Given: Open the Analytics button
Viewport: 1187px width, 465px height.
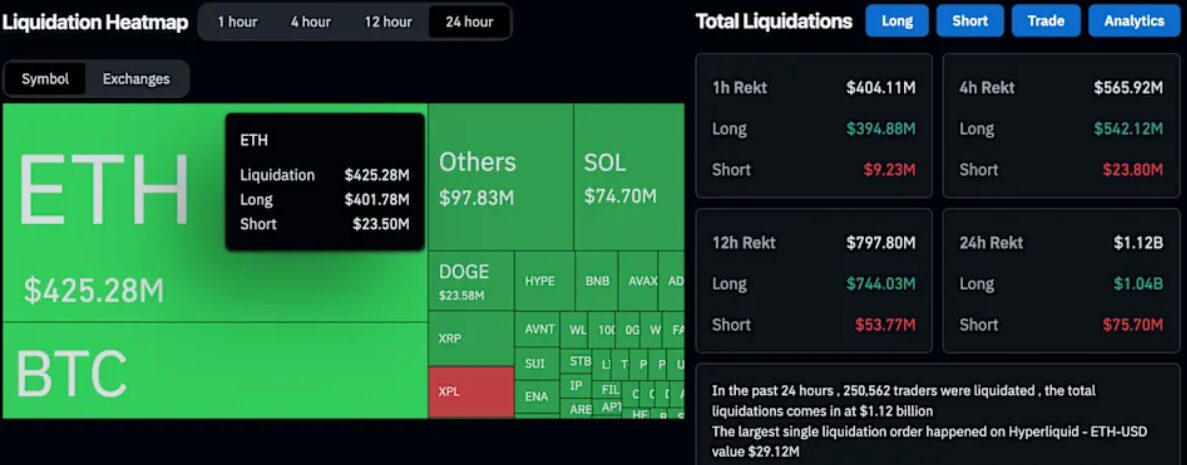Looking at the screenshot, I should pos(1134,21).
